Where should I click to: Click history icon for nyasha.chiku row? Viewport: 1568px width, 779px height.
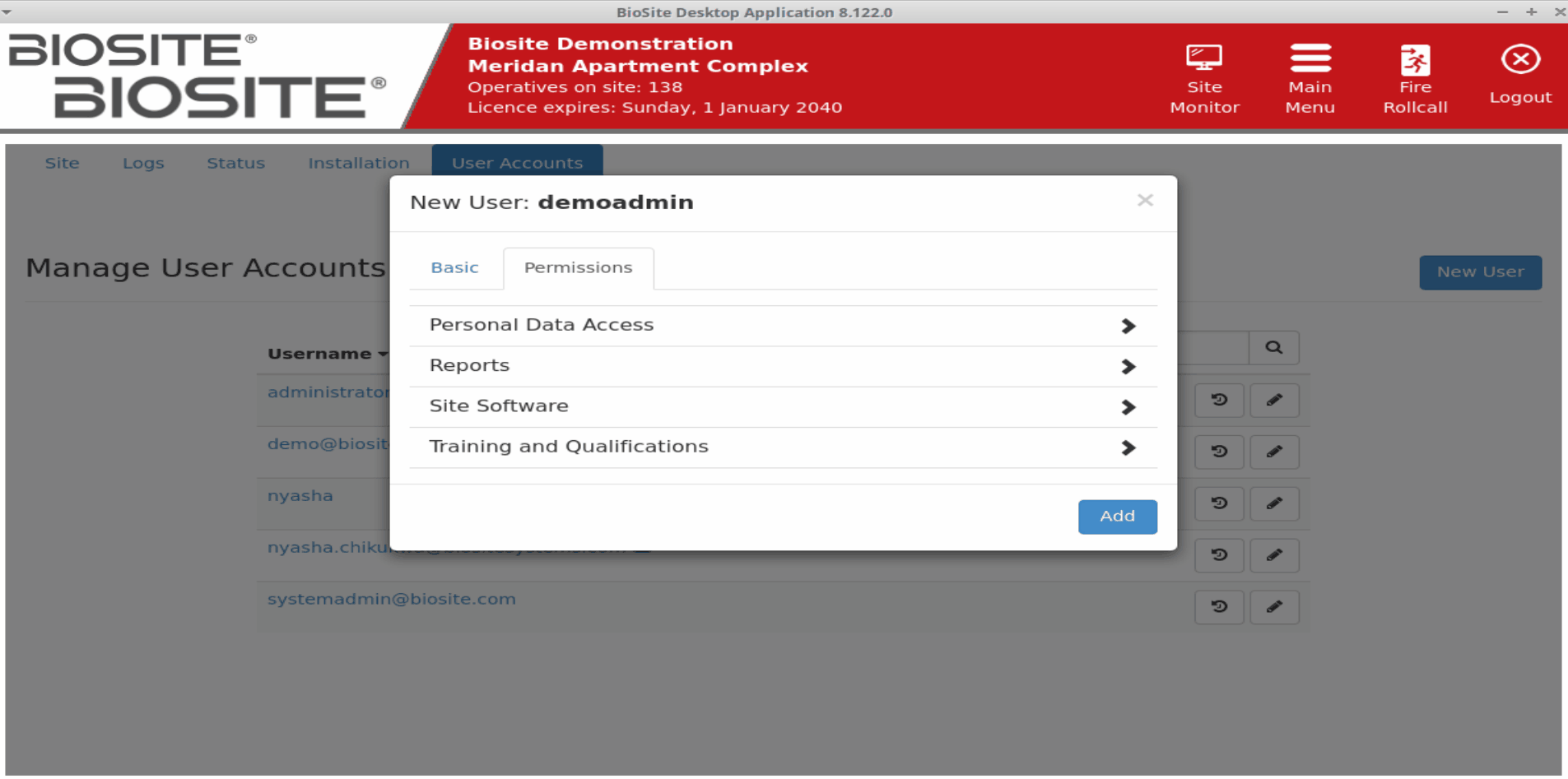click(x=1219, y=555)
